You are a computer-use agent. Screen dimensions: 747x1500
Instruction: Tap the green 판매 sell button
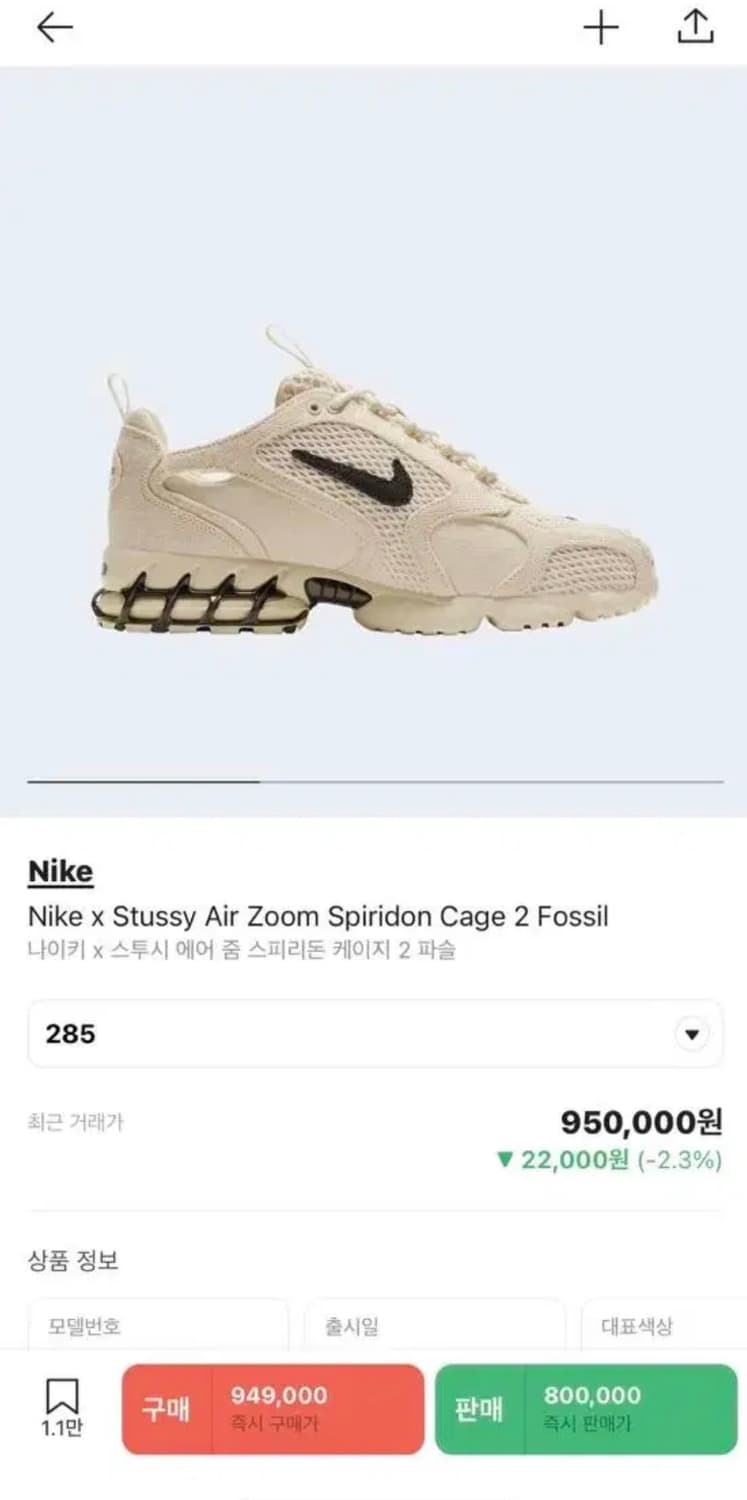tap(586, 1409)
